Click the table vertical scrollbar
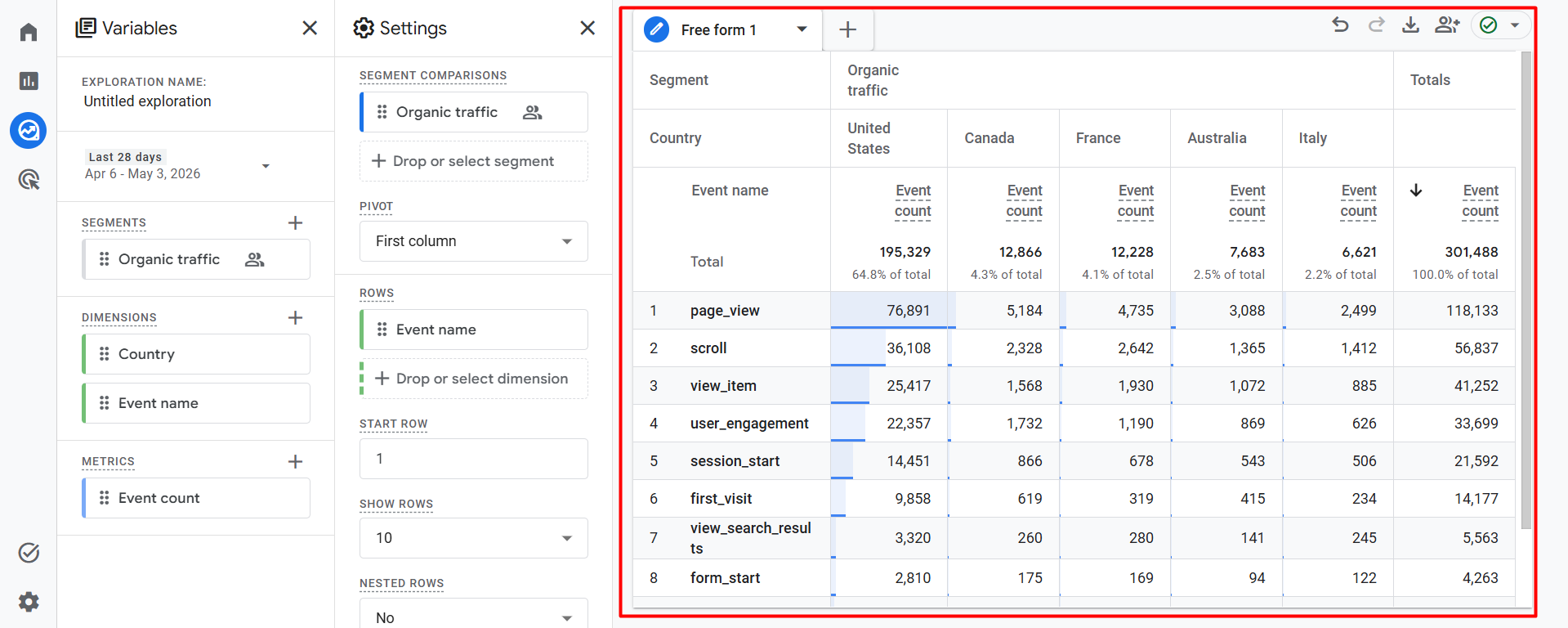 (1526, 290)
